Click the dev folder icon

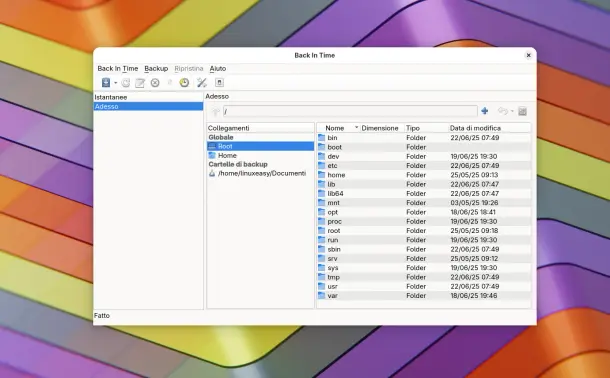click(x=321, y=156)
